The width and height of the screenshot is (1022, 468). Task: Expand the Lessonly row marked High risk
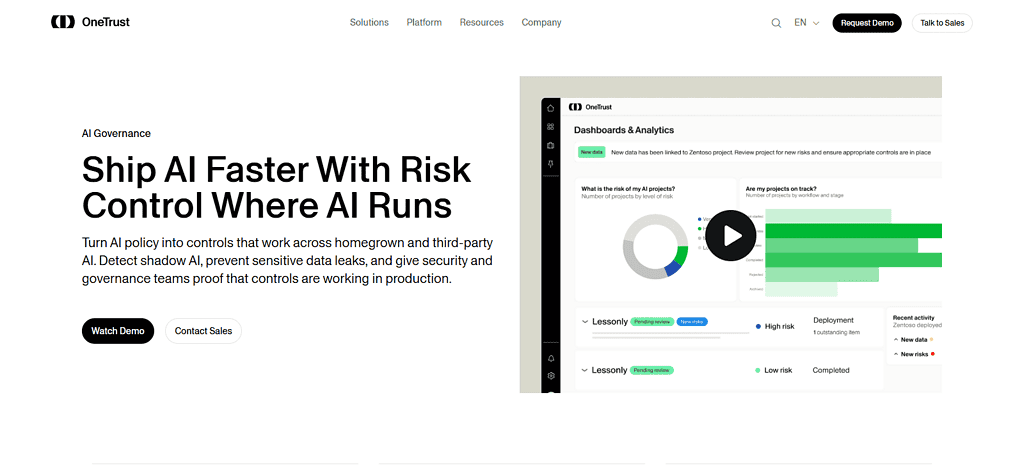click(x=585, y=321)
